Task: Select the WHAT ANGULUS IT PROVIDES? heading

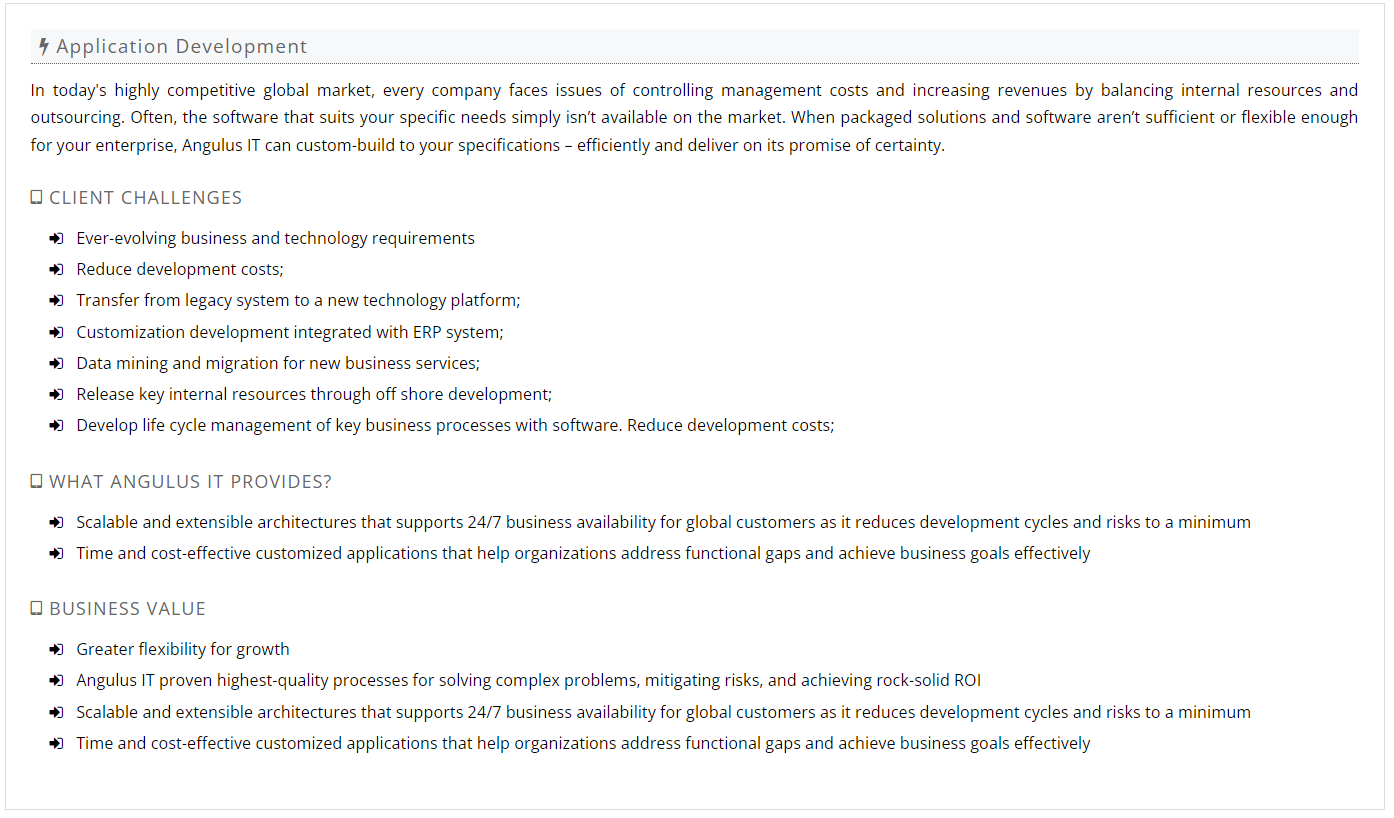Action: [190, 482]
